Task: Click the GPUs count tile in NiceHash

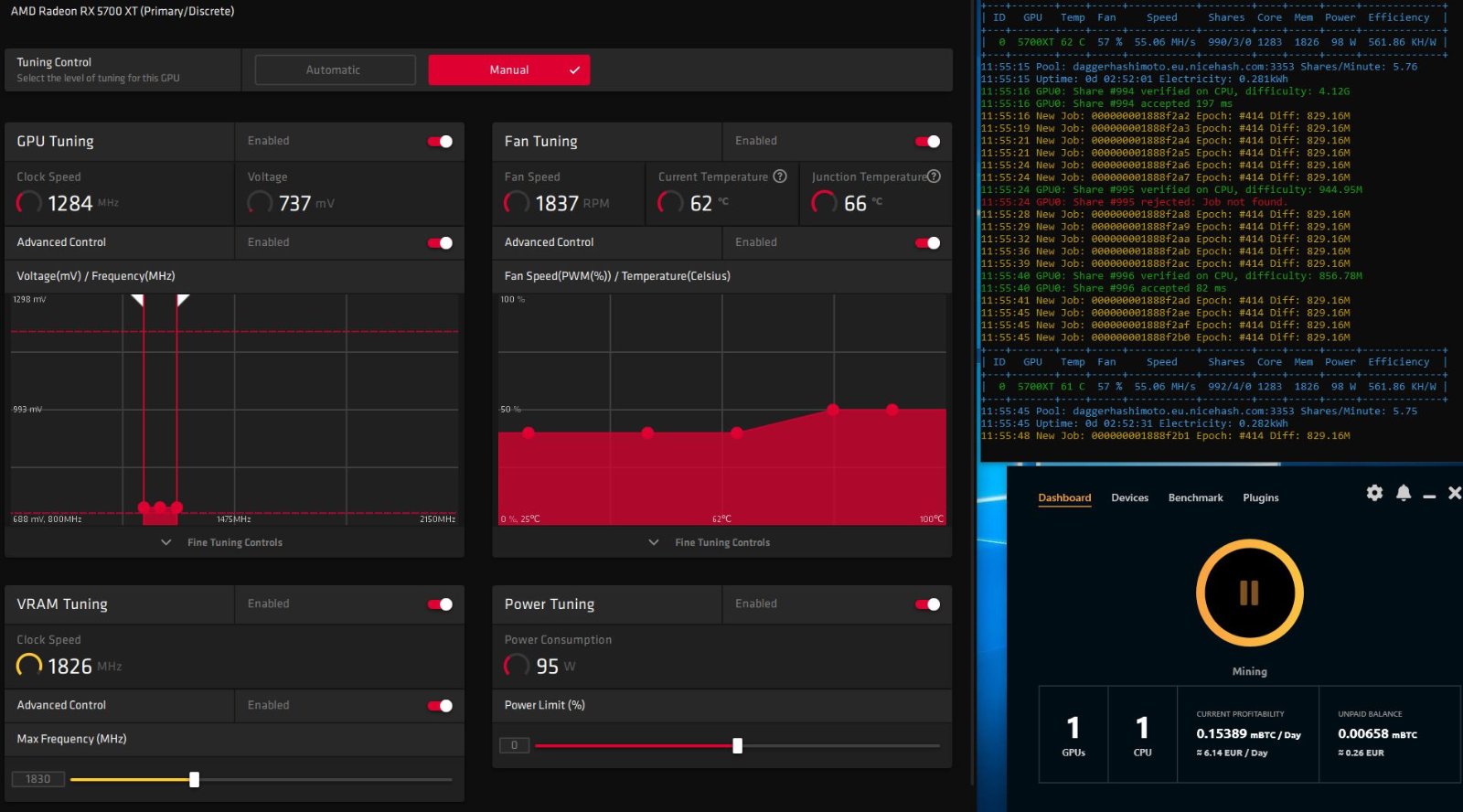Action: [x=1073, y=734]
